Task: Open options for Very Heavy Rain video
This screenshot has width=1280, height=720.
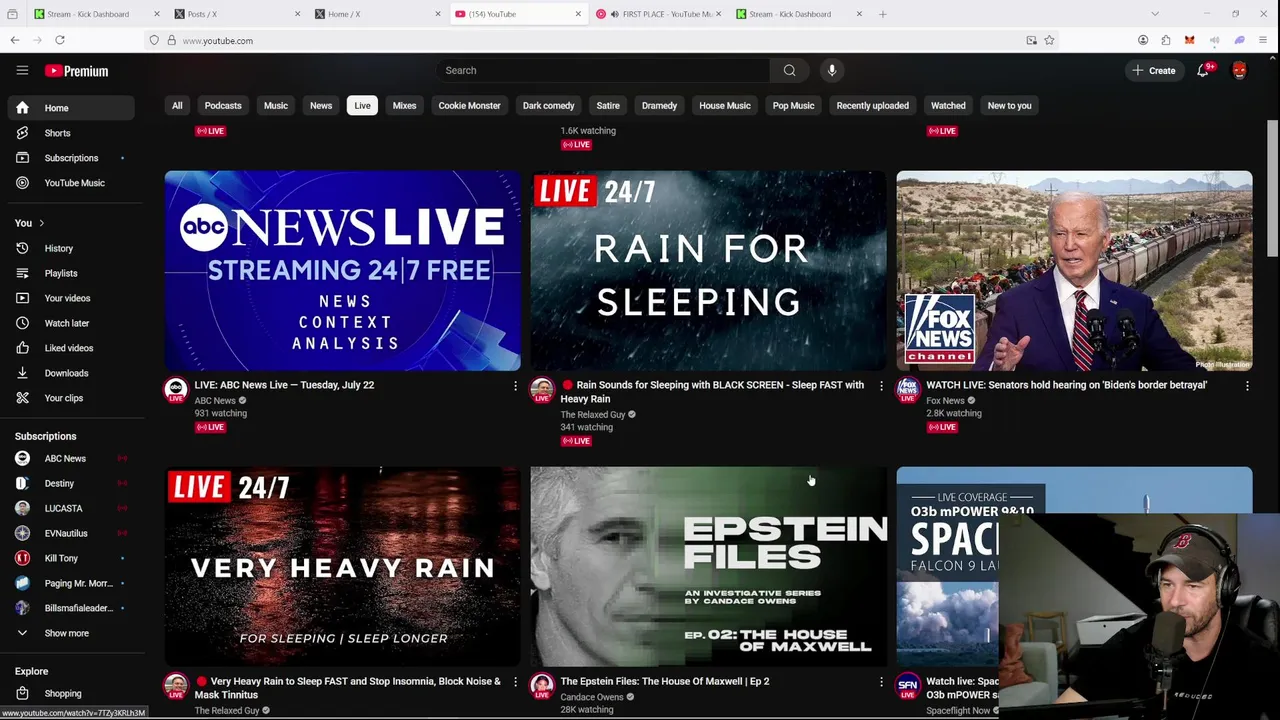Action: tap(516, 682)
